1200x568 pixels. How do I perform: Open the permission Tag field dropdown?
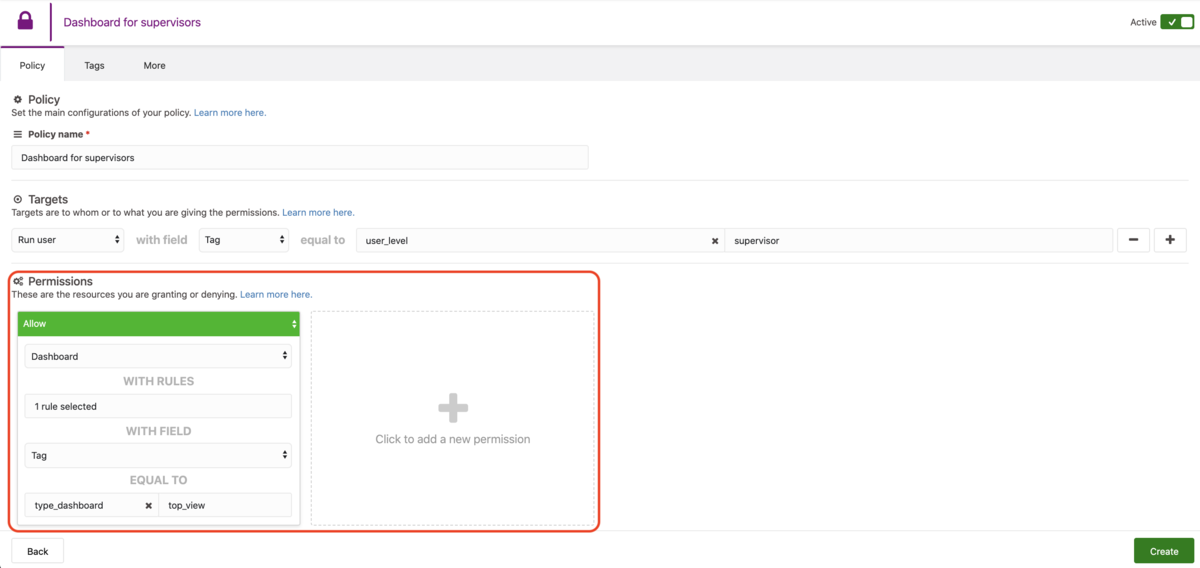click(158, 455)
